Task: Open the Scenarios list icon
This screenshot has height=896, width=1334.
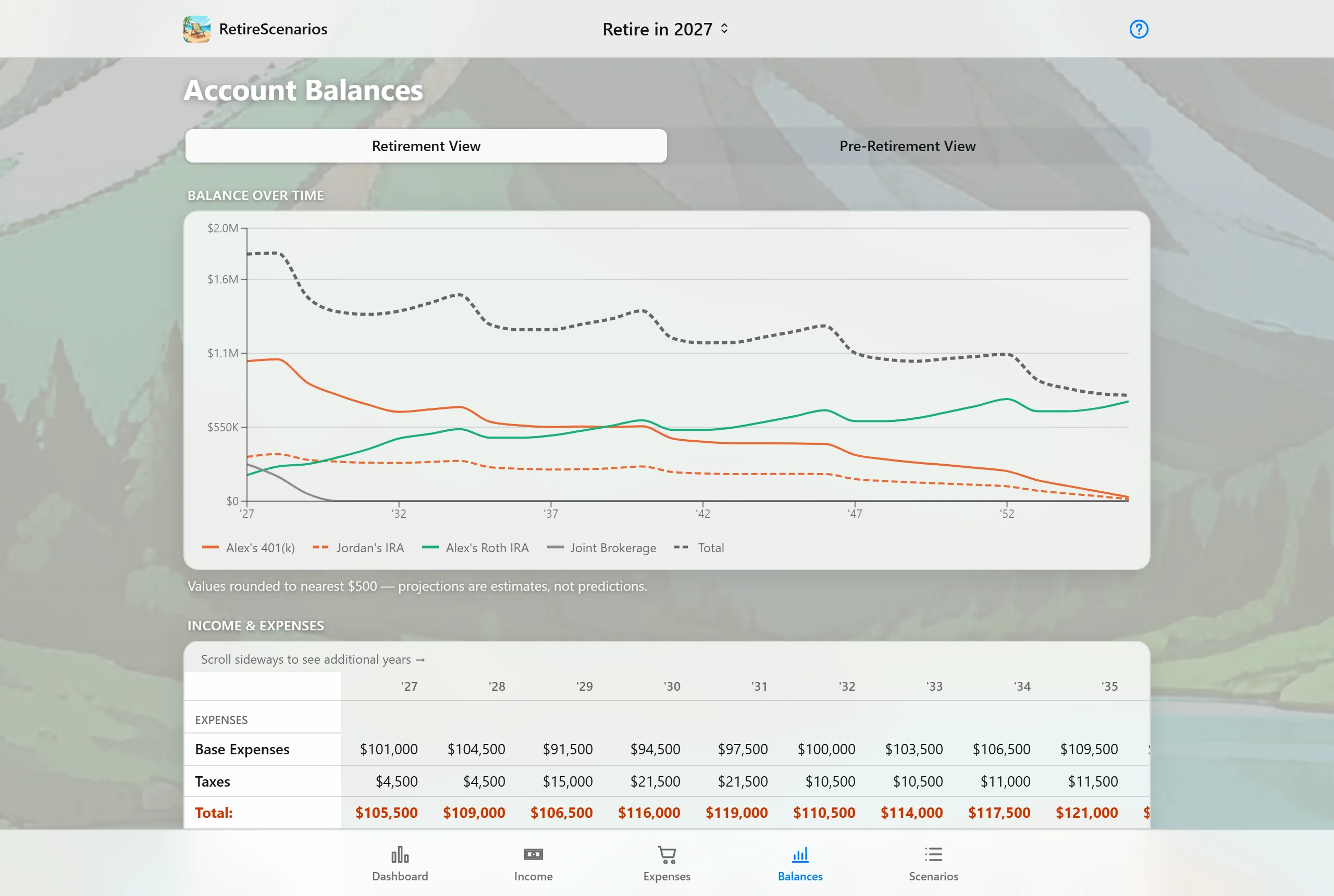Action: pos(933,854)
